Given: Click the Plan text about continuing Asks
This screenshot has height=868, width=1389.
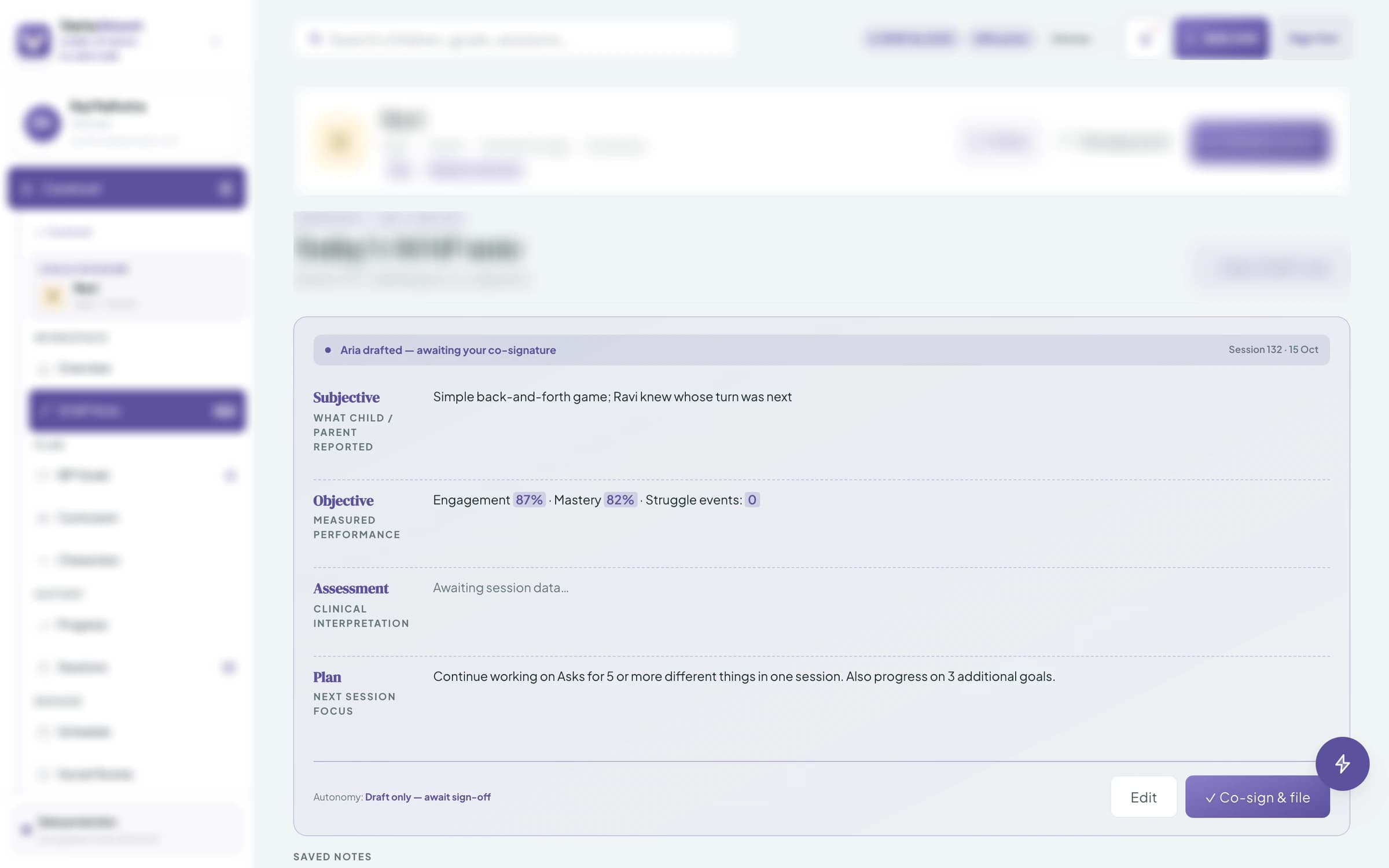Looking at the screenshot, I should point(744,676).
